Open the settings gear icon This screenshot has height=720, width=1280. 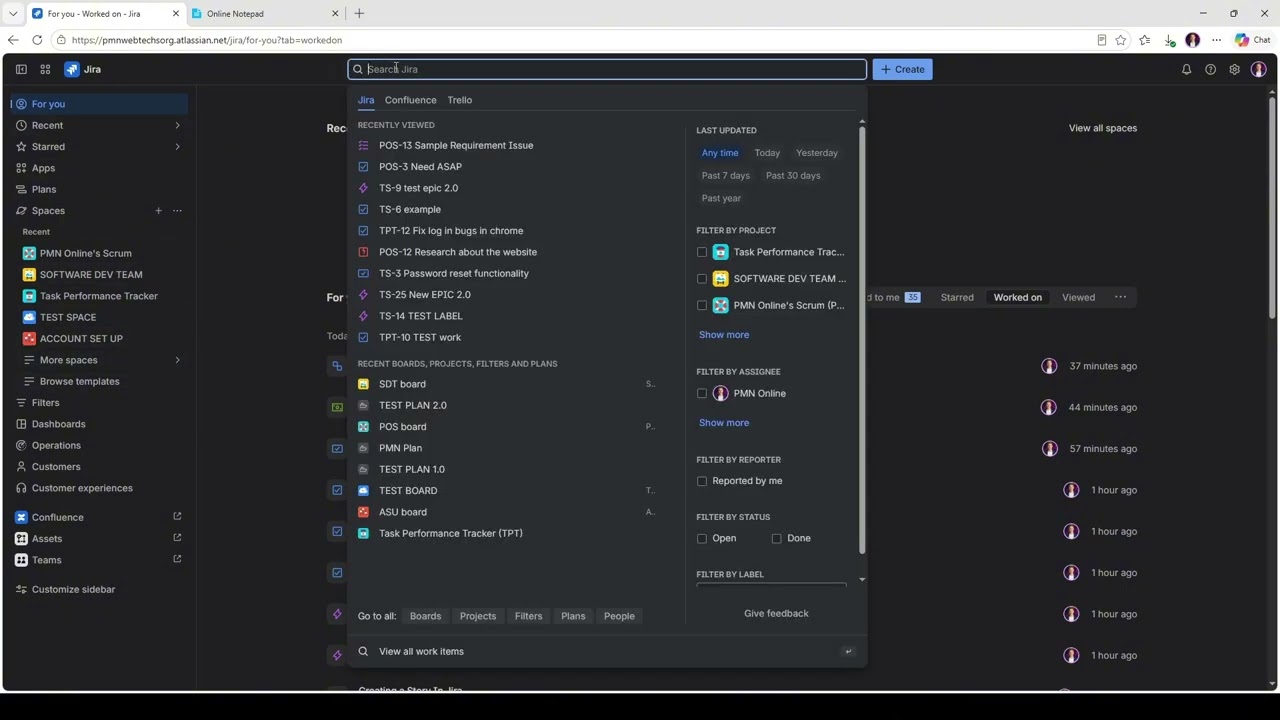[x=1234, y=69]
